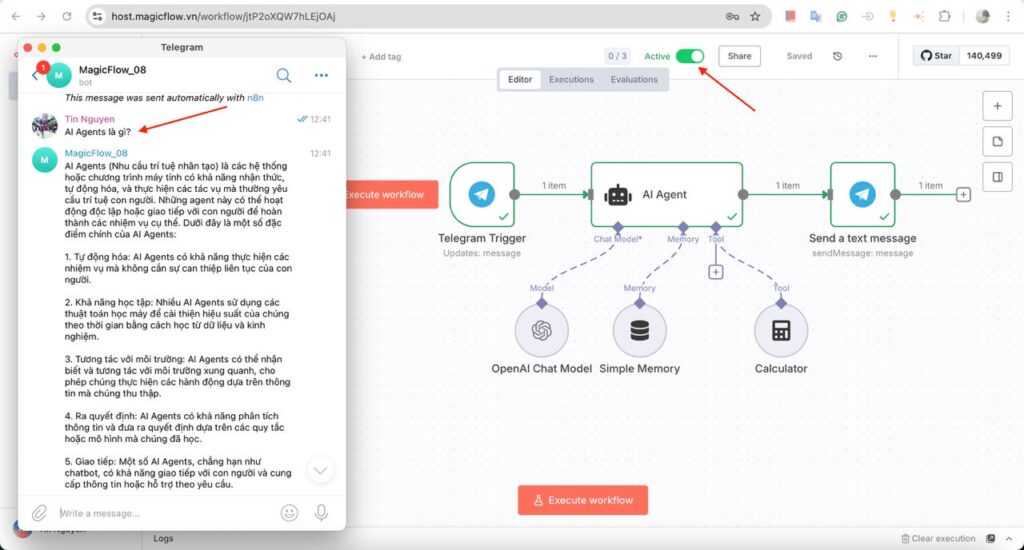The width and height of the screenshot is (1024, 550).
Task: Switch to the Evaluations tab
Action: coord(634,79)
